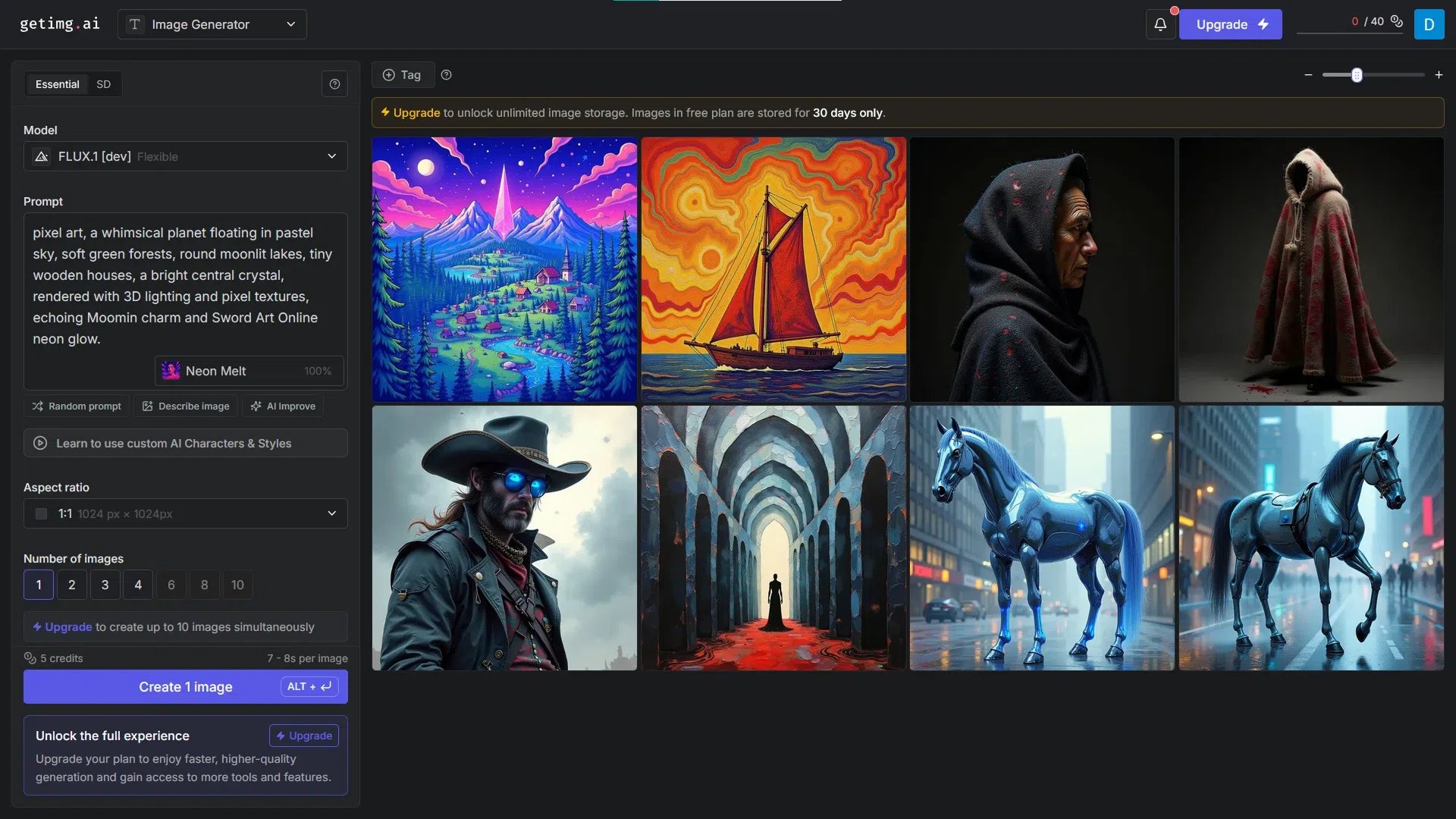Click Upgrade in the top bar

click(x=1229, y=24)
